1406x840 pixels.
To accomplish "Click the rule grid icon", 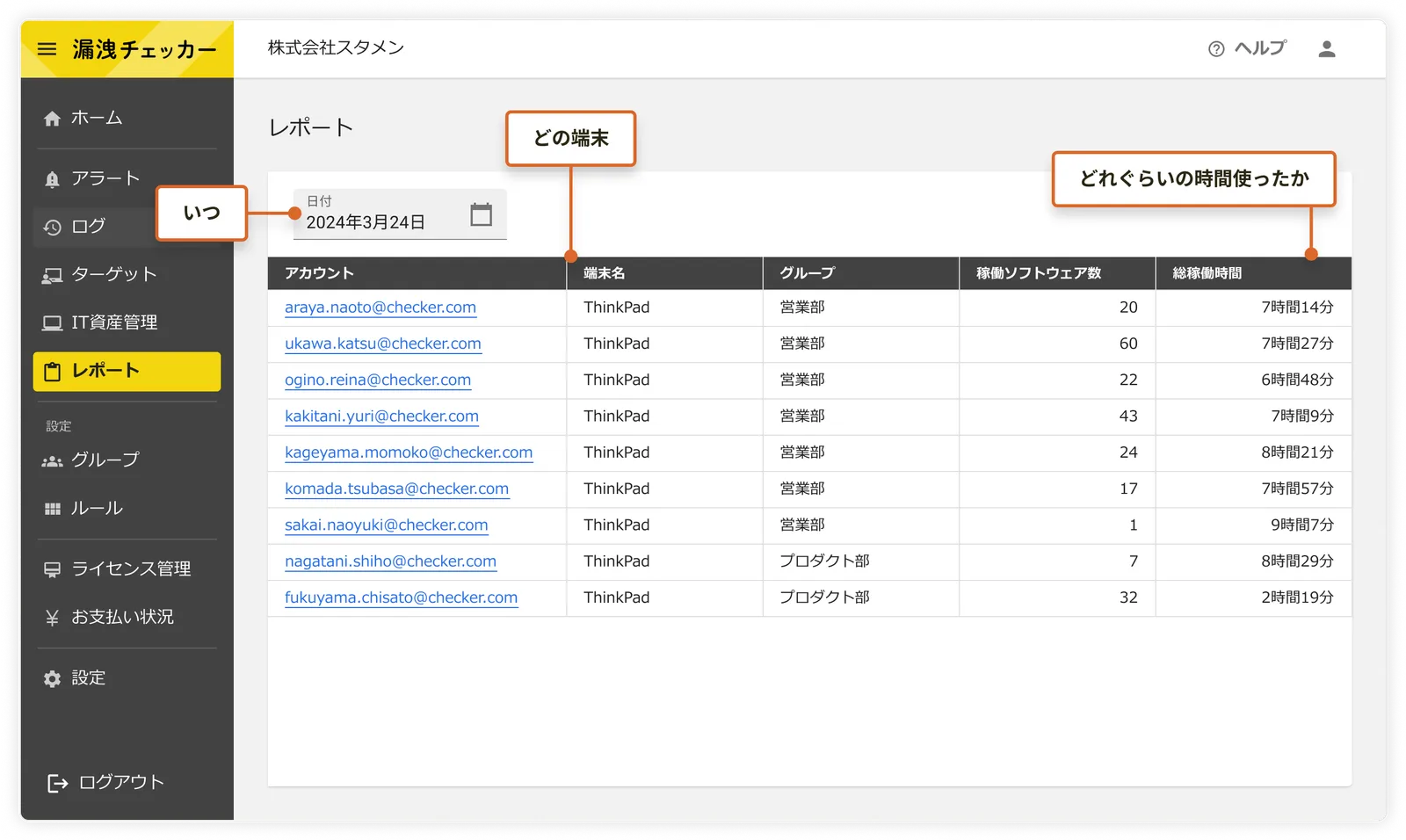I will coord(53,509).
